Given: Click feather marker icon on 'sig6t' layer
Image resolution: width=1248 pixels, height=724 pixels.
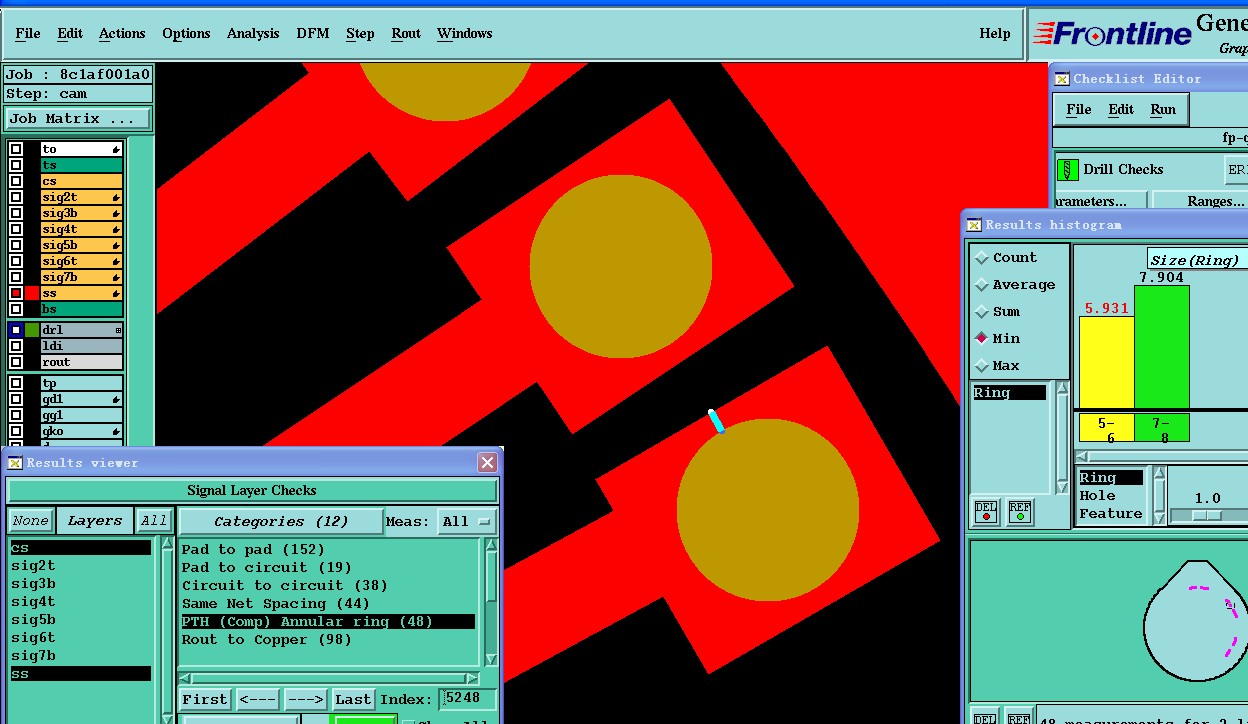Looking at the screenshot, I should [x=116, y=261].
